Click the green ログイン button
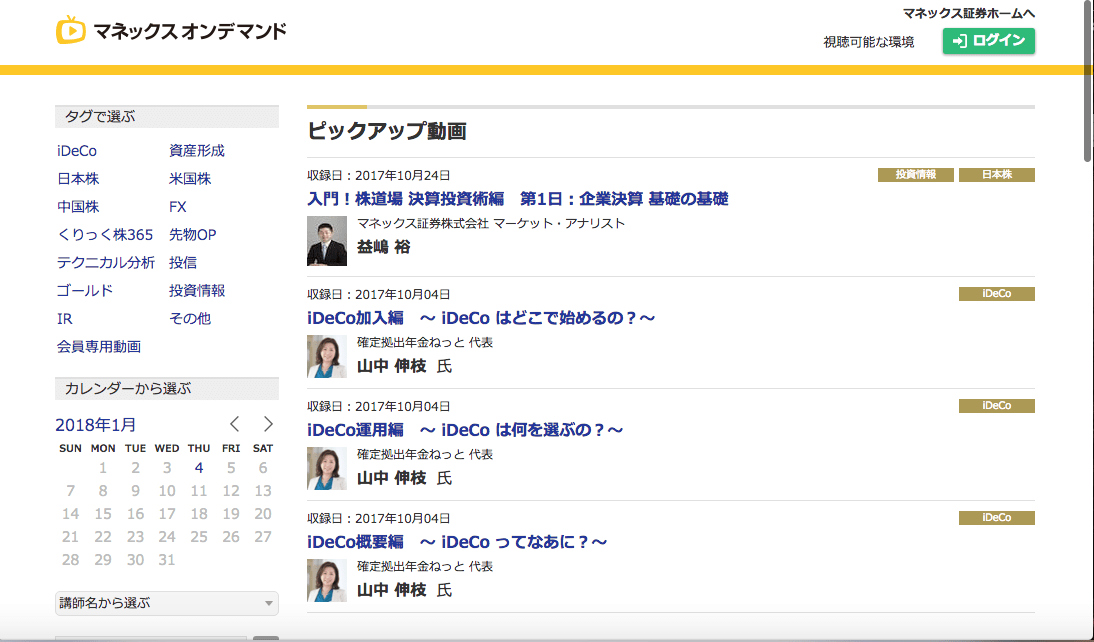The width and height of the screenshot is (1094, 642). (988, 41)
